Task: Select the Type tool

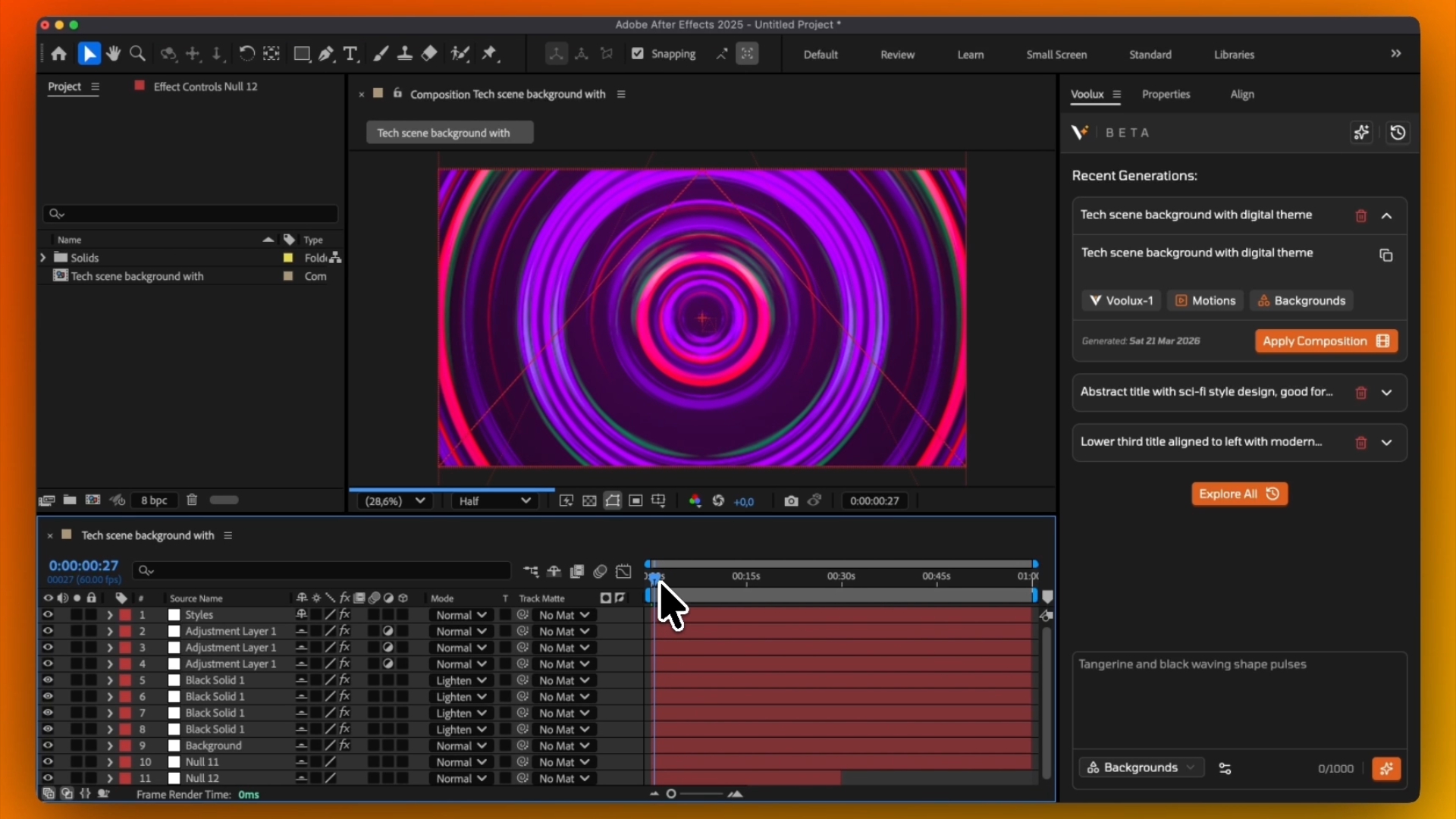Action: tap(350, 54)
